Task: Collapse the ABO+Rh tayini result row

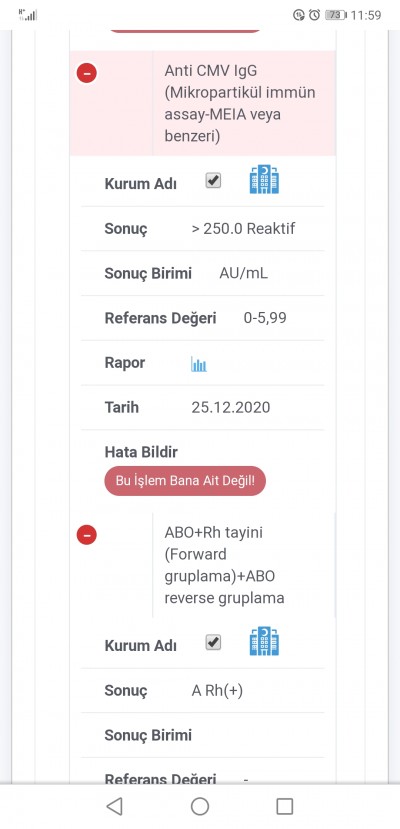Action: [87, 535]
